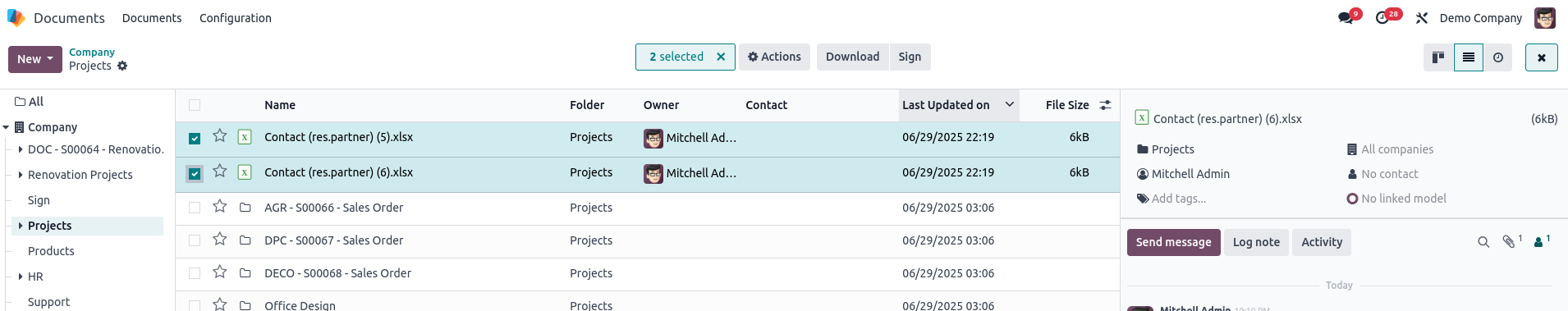The height and width of the screenshot is (311, 1568).
Task: Open the activities clock icon
Action: (x=1382, y=18)
